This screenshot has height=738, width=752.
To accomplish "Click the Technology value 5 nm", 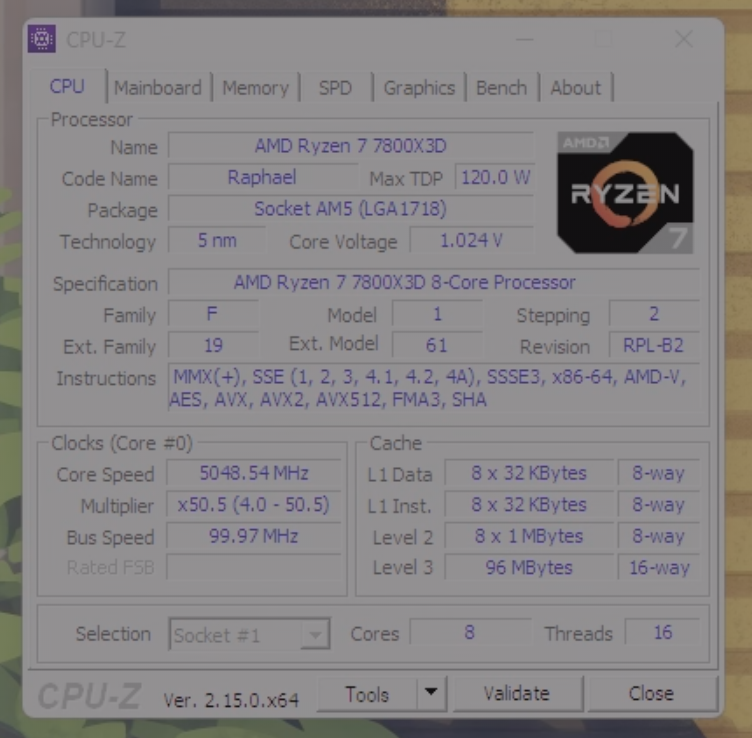I will pyautogui.click(x=217, y=240).
